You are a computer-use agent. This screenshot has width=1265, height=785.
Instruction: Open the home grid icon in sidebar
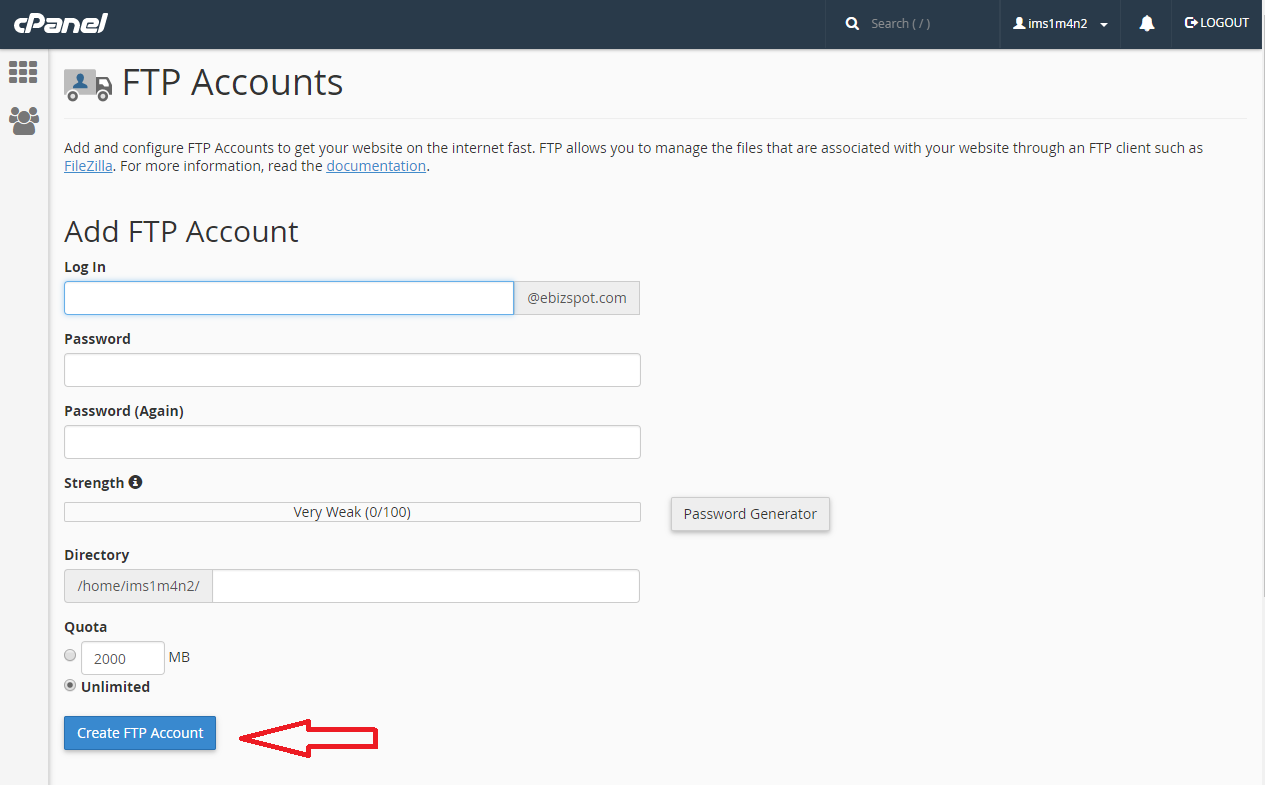(x=23, y=72)
